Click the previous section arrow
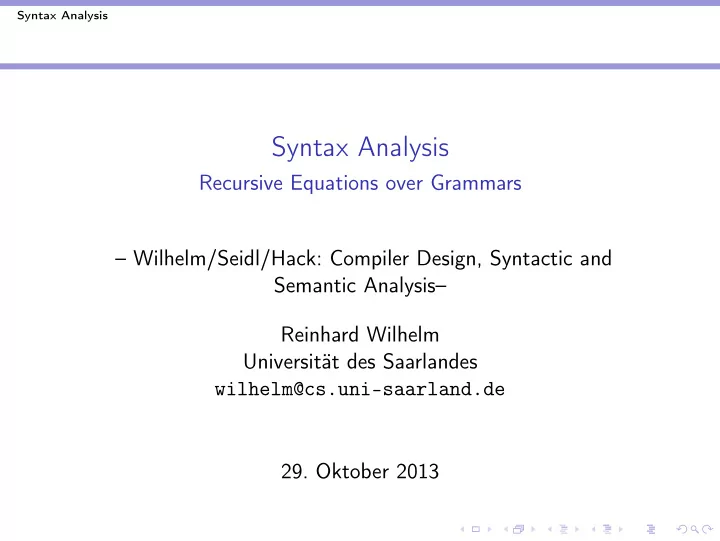Viewport: 720px width, 541px height. (594, 530)
